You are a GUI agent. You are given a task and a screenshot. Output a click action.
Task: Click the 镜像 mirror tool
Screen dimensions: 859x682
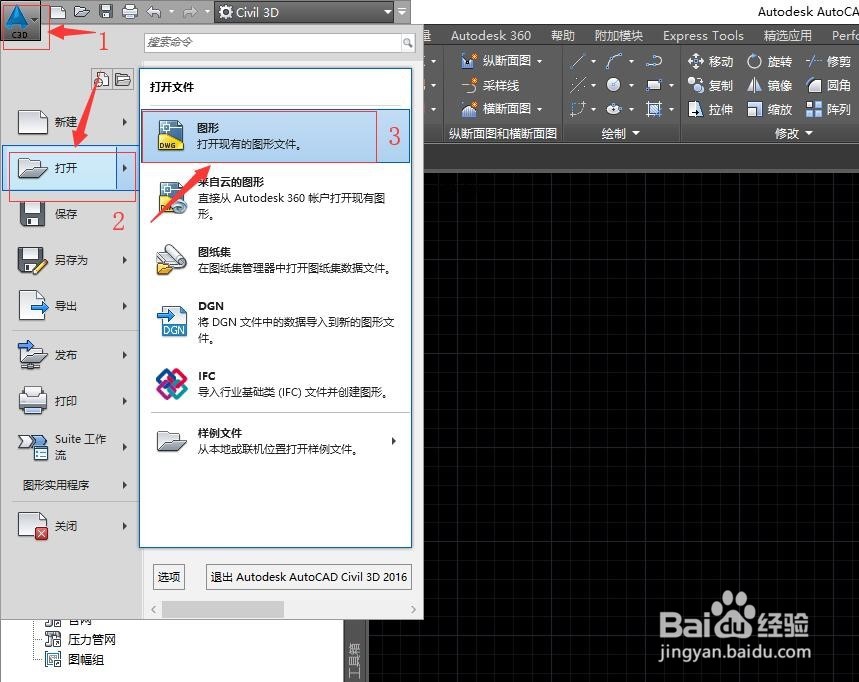coord(770,85)
